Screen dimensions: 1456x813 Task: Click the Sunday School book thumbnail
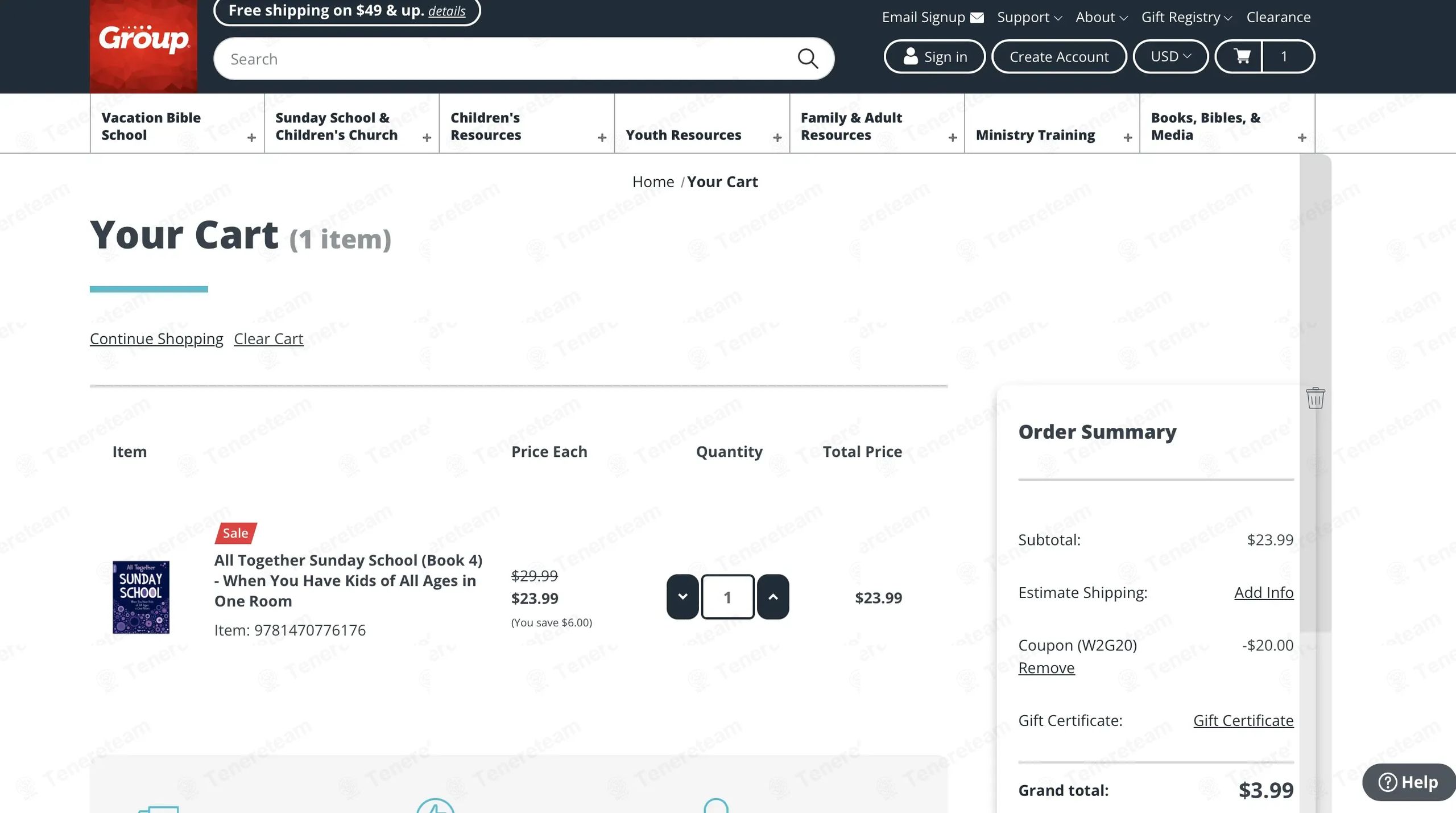141,597
